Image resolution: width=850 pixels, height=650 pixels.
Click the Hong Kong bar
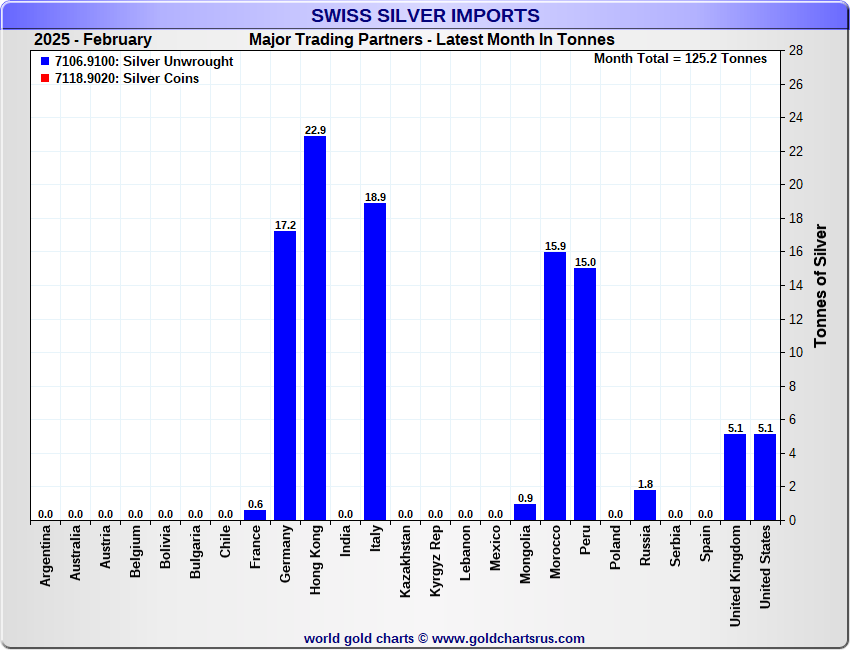pos(315,328)
